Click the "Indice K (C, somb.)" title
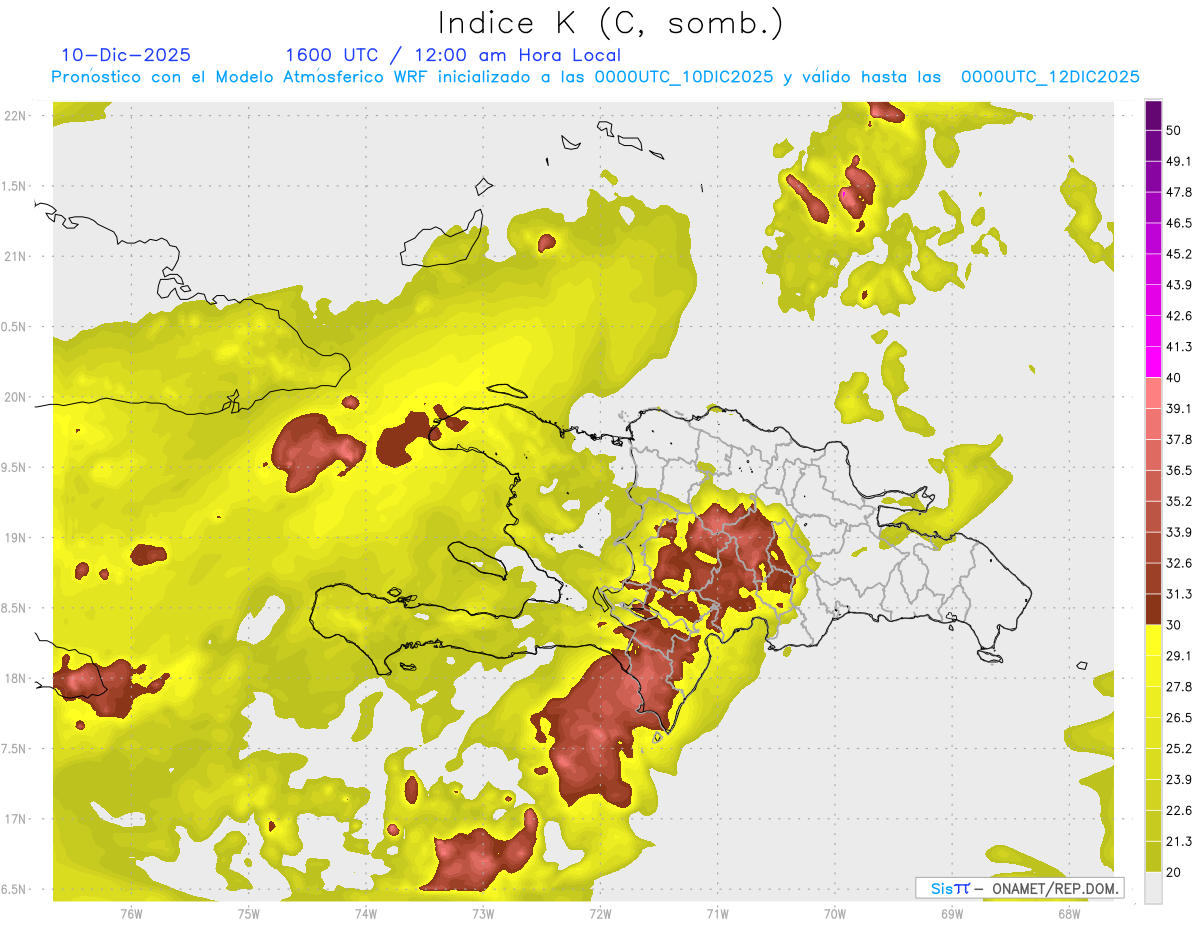 pyautogui.click(x=611, y=23)
